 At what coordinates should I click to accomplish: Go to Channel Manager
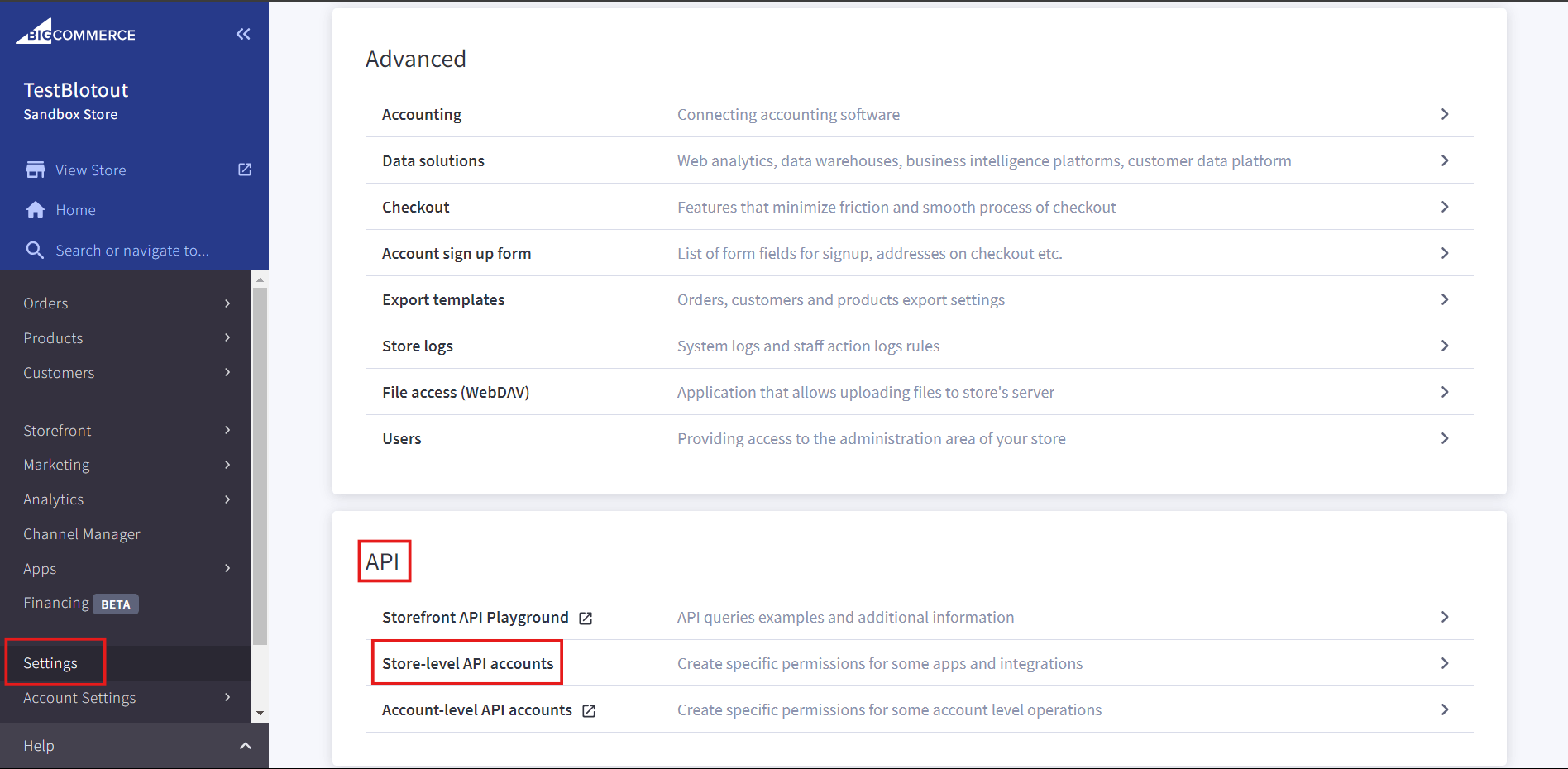(x=82, y=534)
